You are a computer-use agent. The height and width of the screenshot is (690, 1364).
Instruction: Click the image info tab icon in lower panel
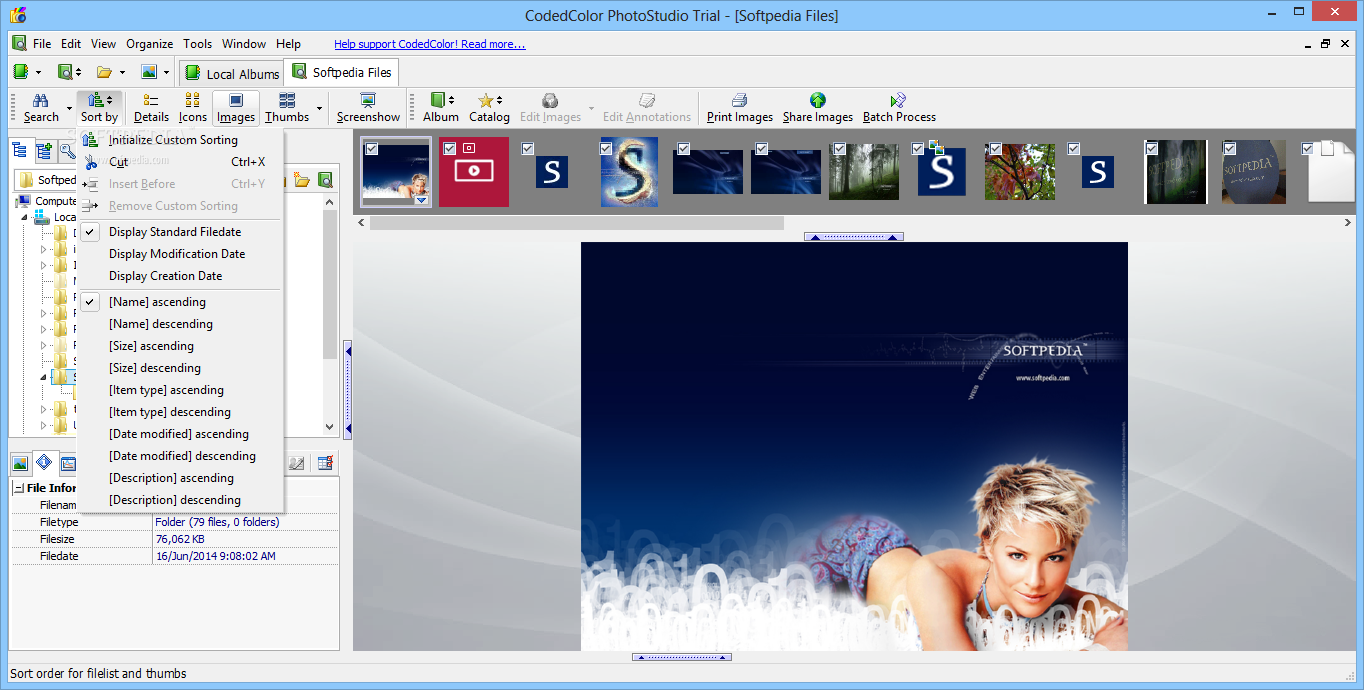[x=20, y=463]
